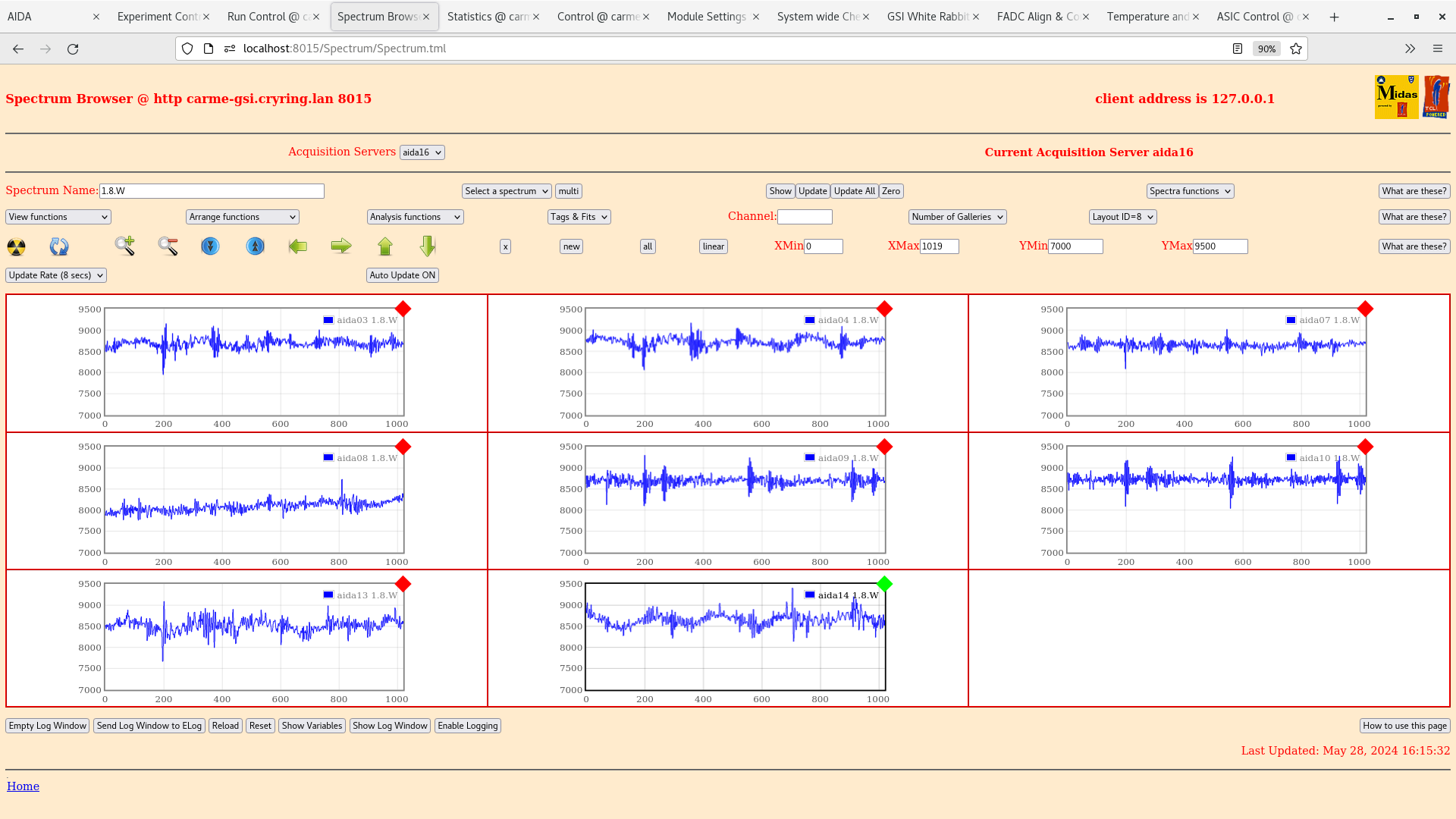This screenshot has height=819, width=1456.
Task: Click the green right arrow icon
Action: [341, 246]
